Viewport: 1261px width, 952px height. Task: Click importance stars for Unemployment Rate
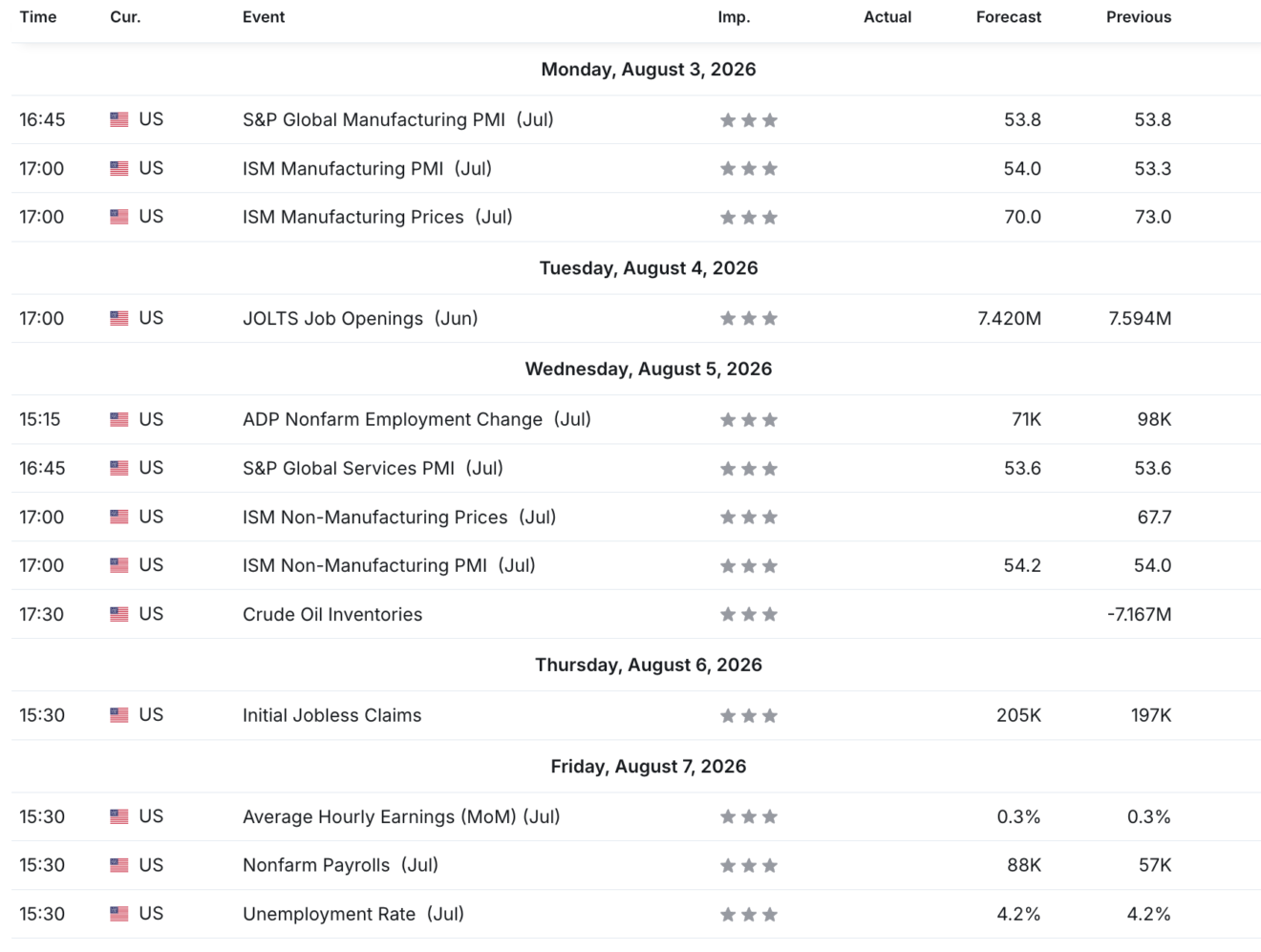(x=749, y=914)
